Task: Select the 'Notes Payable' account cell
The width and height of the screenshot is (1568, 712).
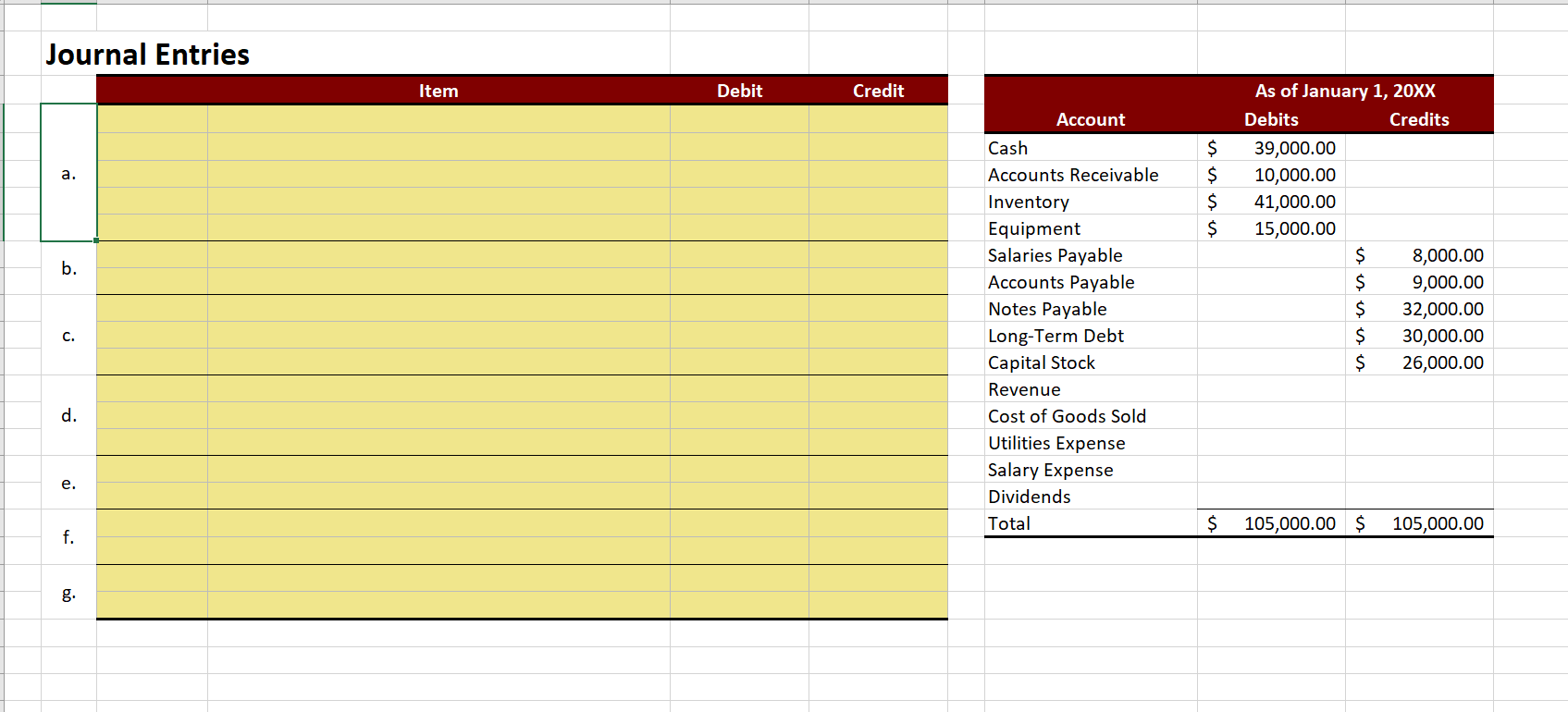Action: coord(1091,309)
